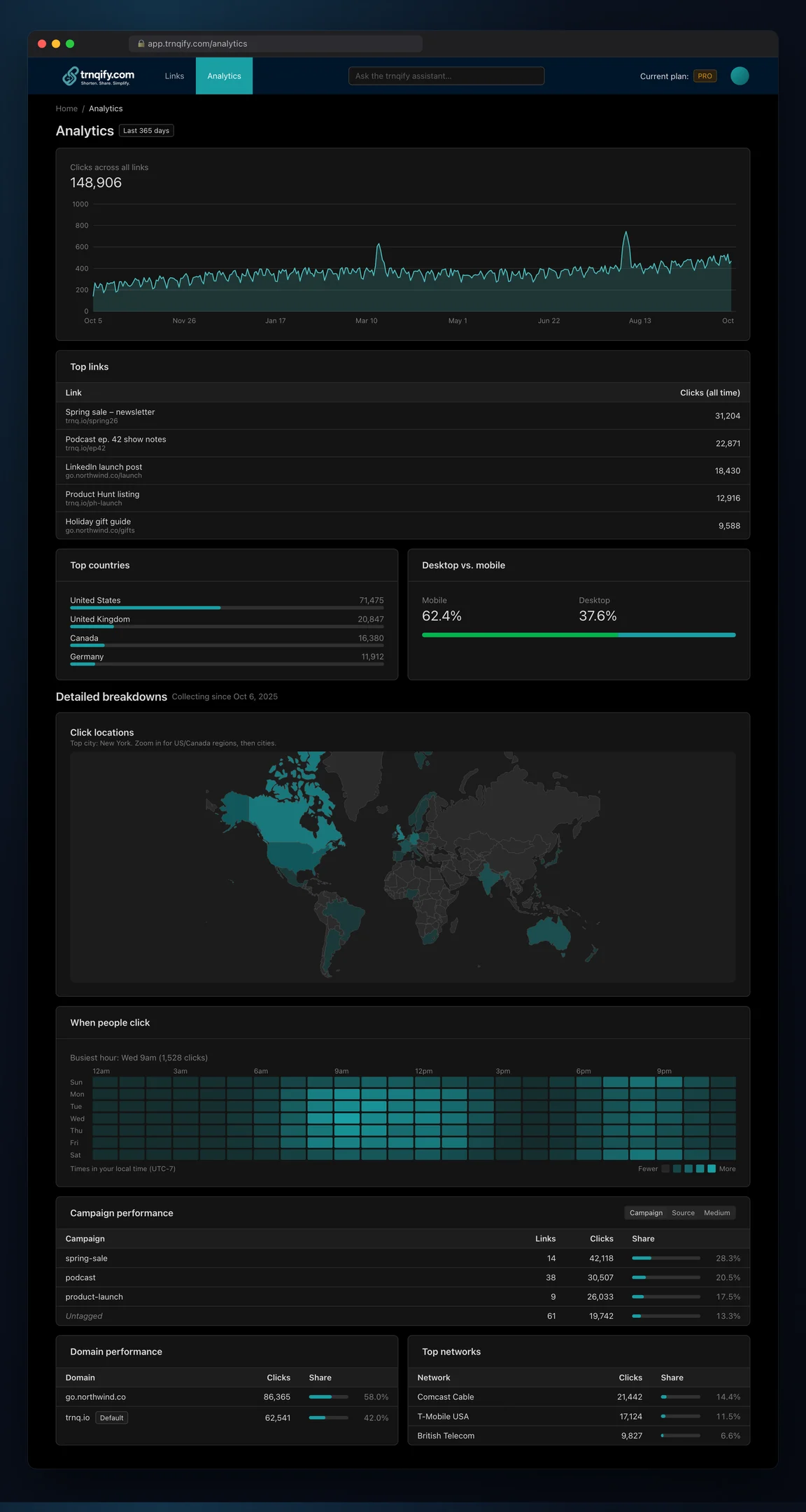Click the PRO plan badge

705,76
